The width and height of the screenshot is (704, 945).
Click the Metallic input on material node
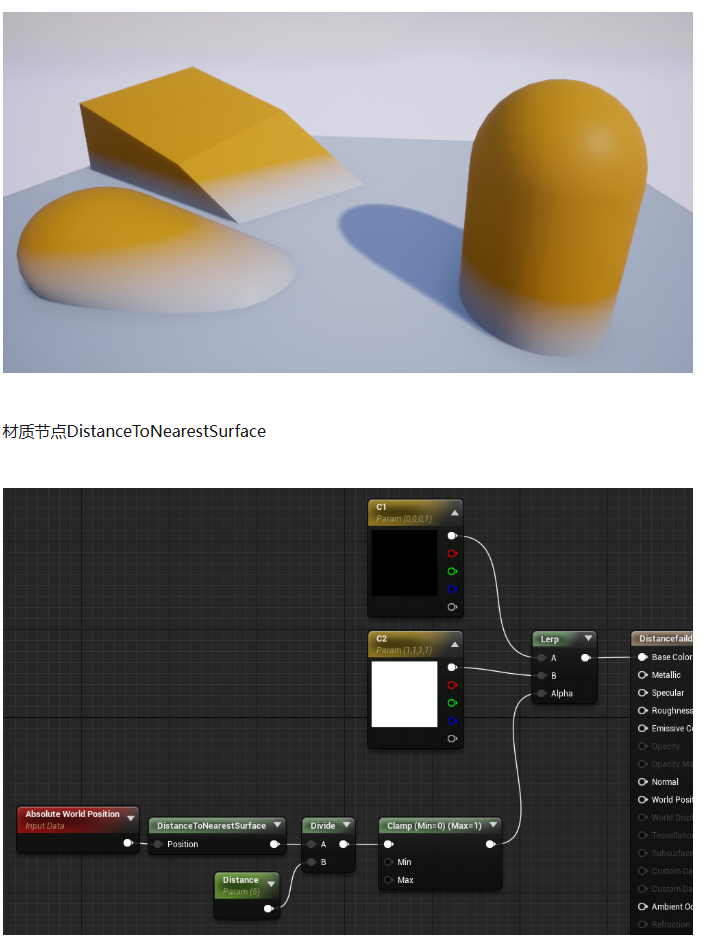pyautogui.click(x=643, y=675)
